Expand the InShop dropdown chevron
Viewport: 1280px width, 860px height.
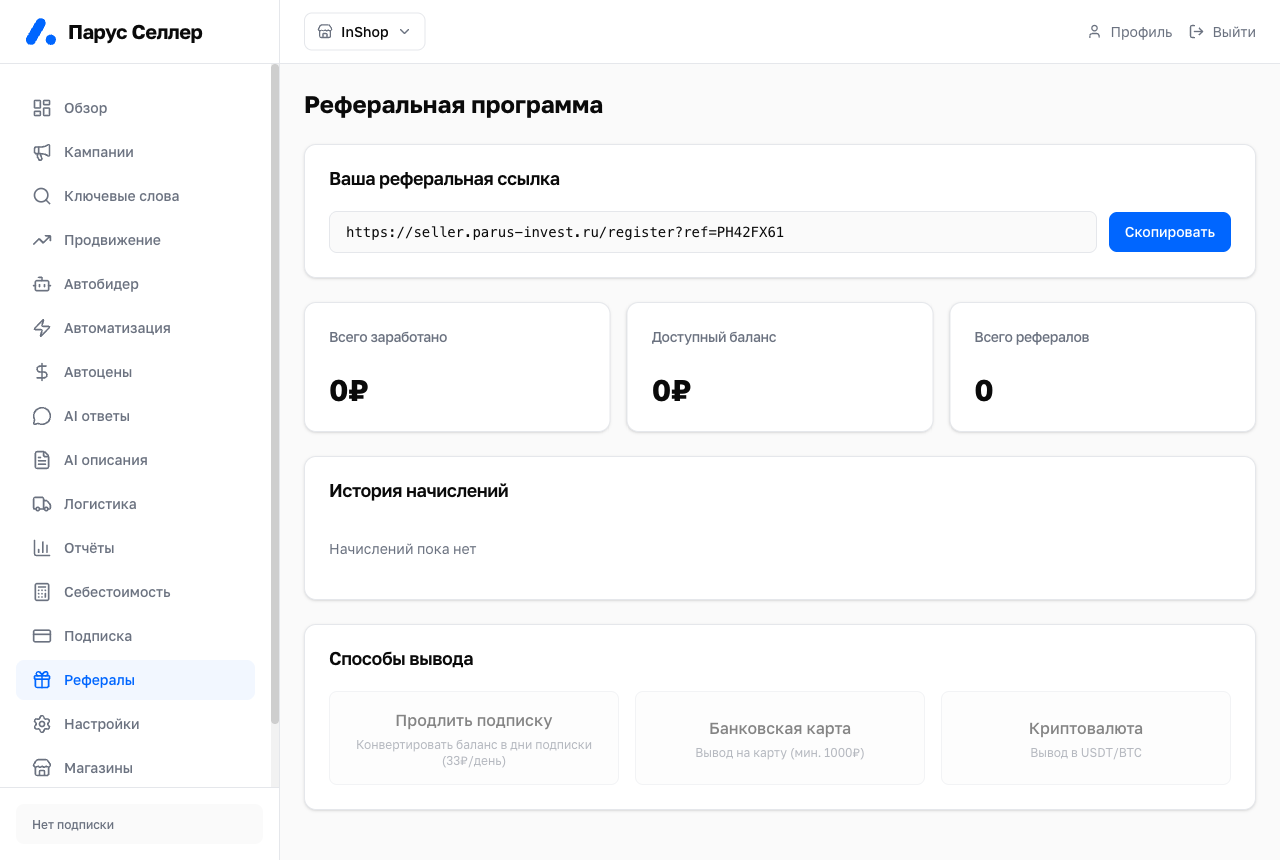coord(405,32)
